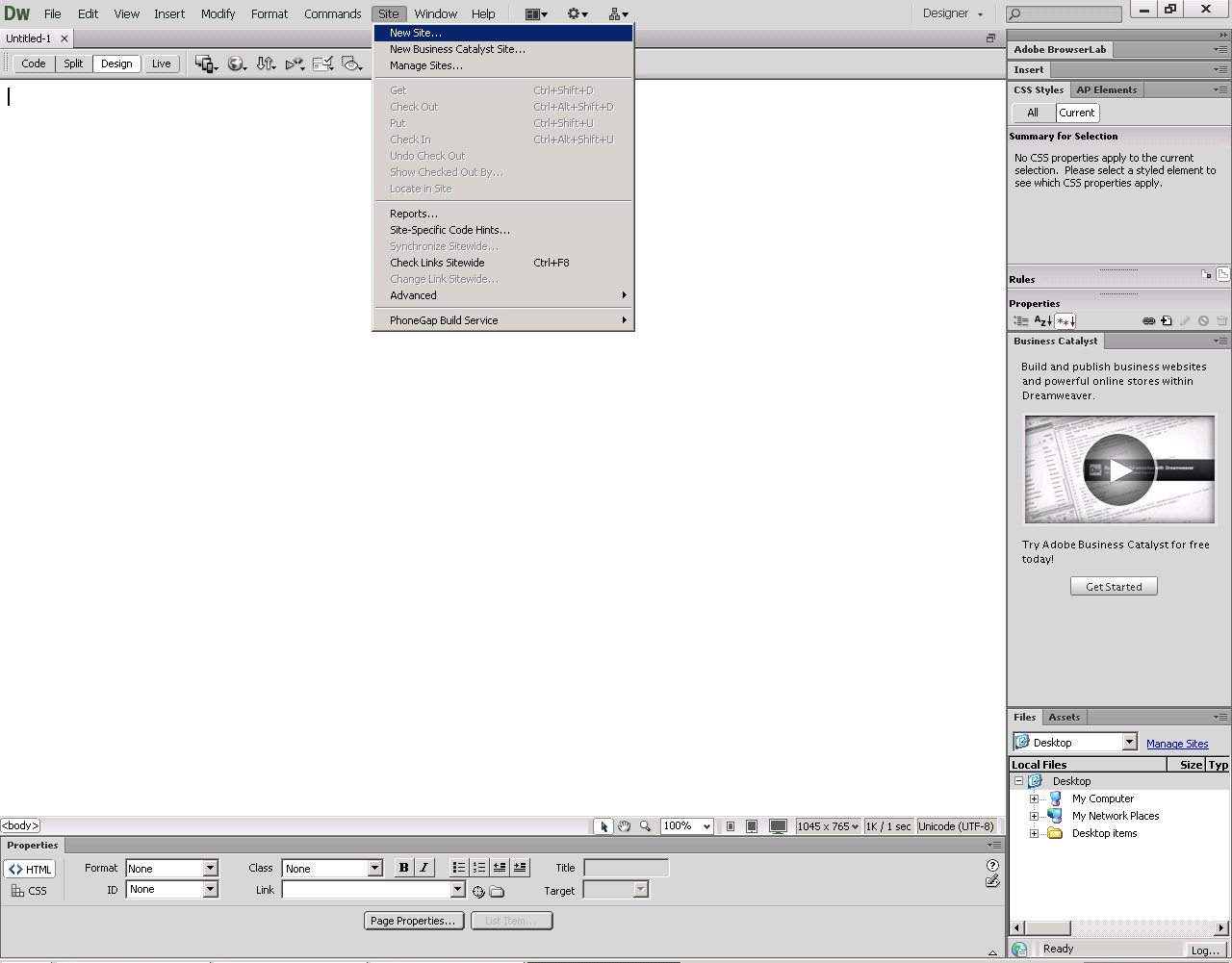Click the Bold button in Properties panel
Image resolution: width=1232 pixels, height=963 pixels.
point(403,868)
